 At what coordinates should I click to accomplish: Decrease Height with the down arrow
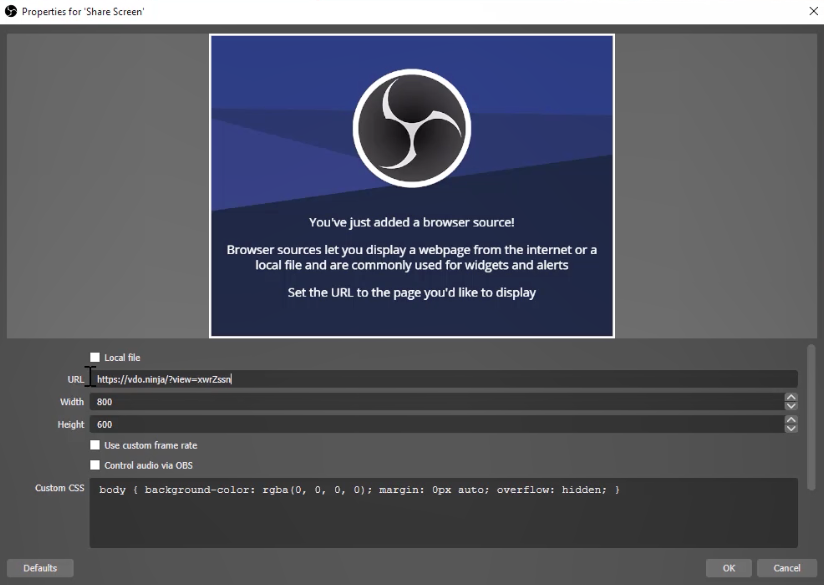(791, 428)
